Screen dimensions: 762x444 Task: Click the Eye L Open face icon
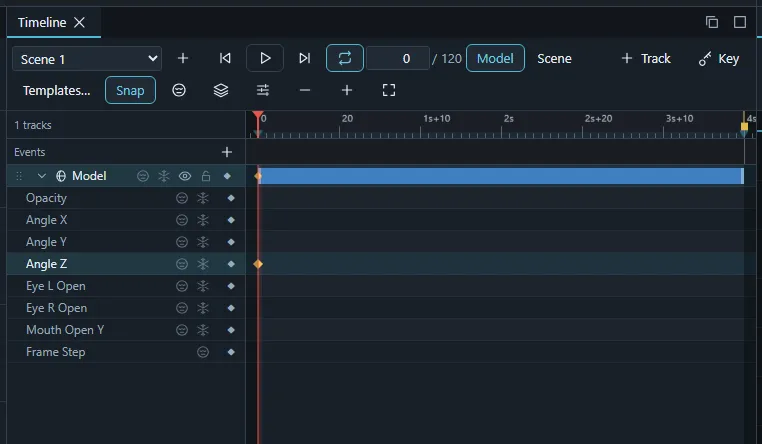tap(182, 286)
